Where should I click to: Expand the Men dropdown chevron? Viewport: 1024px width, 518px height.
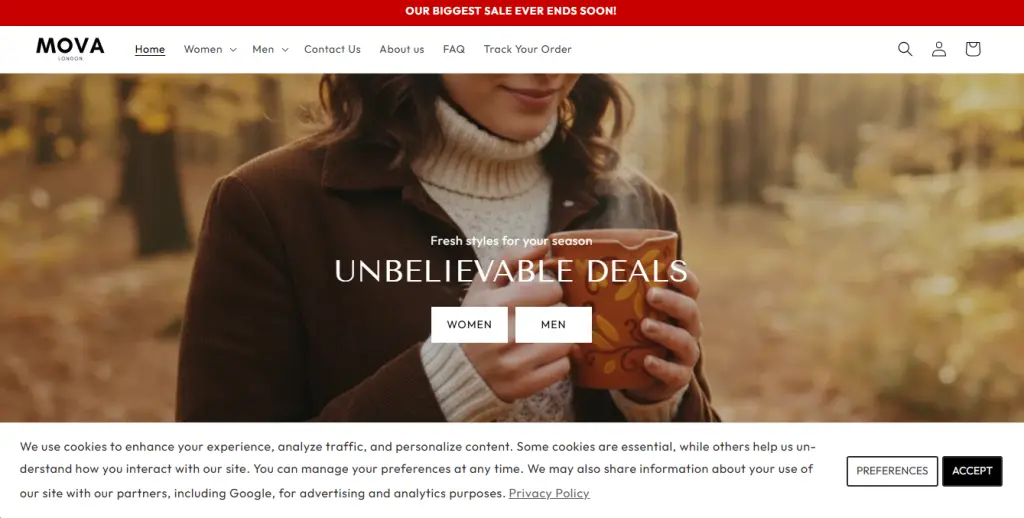click(x=285, y=50)
